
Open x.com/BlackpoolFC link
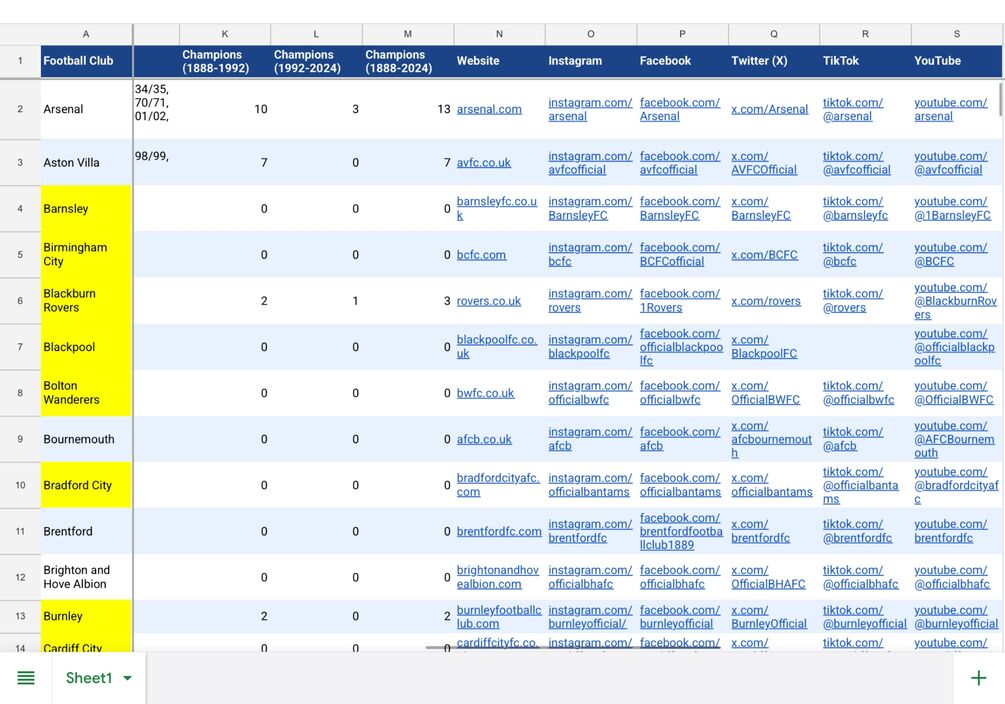[x=764, y=347]
